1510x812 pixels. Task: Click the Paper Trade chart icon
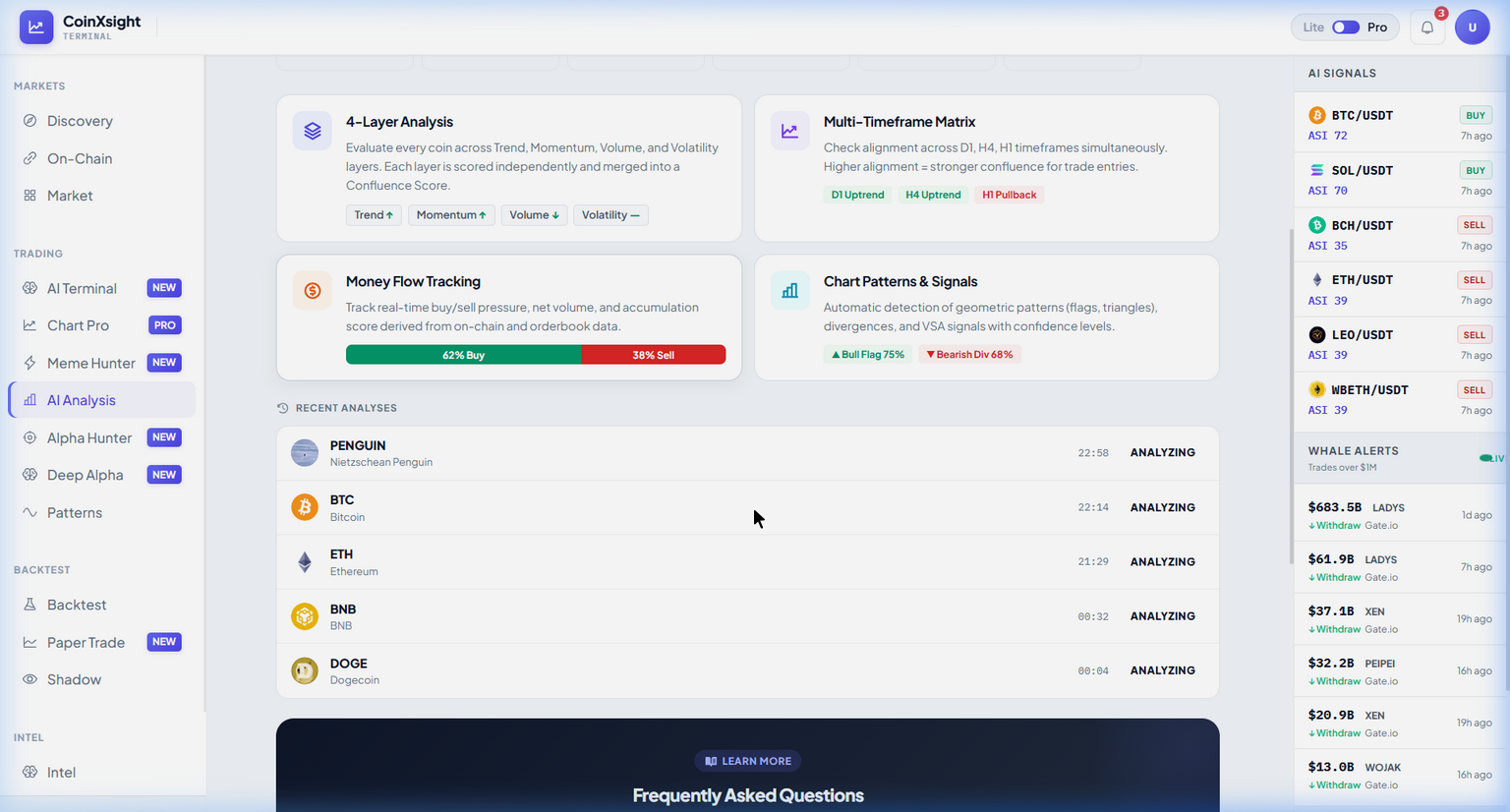(29, 642)
